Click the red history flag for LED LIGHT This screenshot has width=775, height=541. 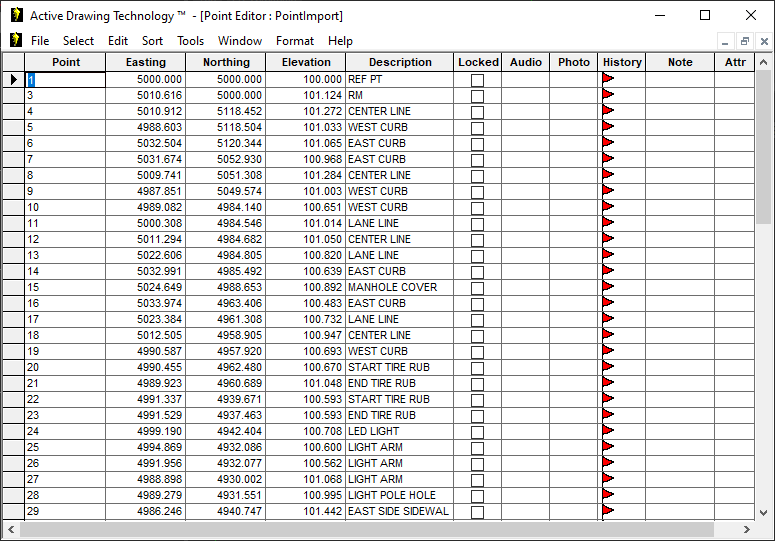tap(608, 431)
